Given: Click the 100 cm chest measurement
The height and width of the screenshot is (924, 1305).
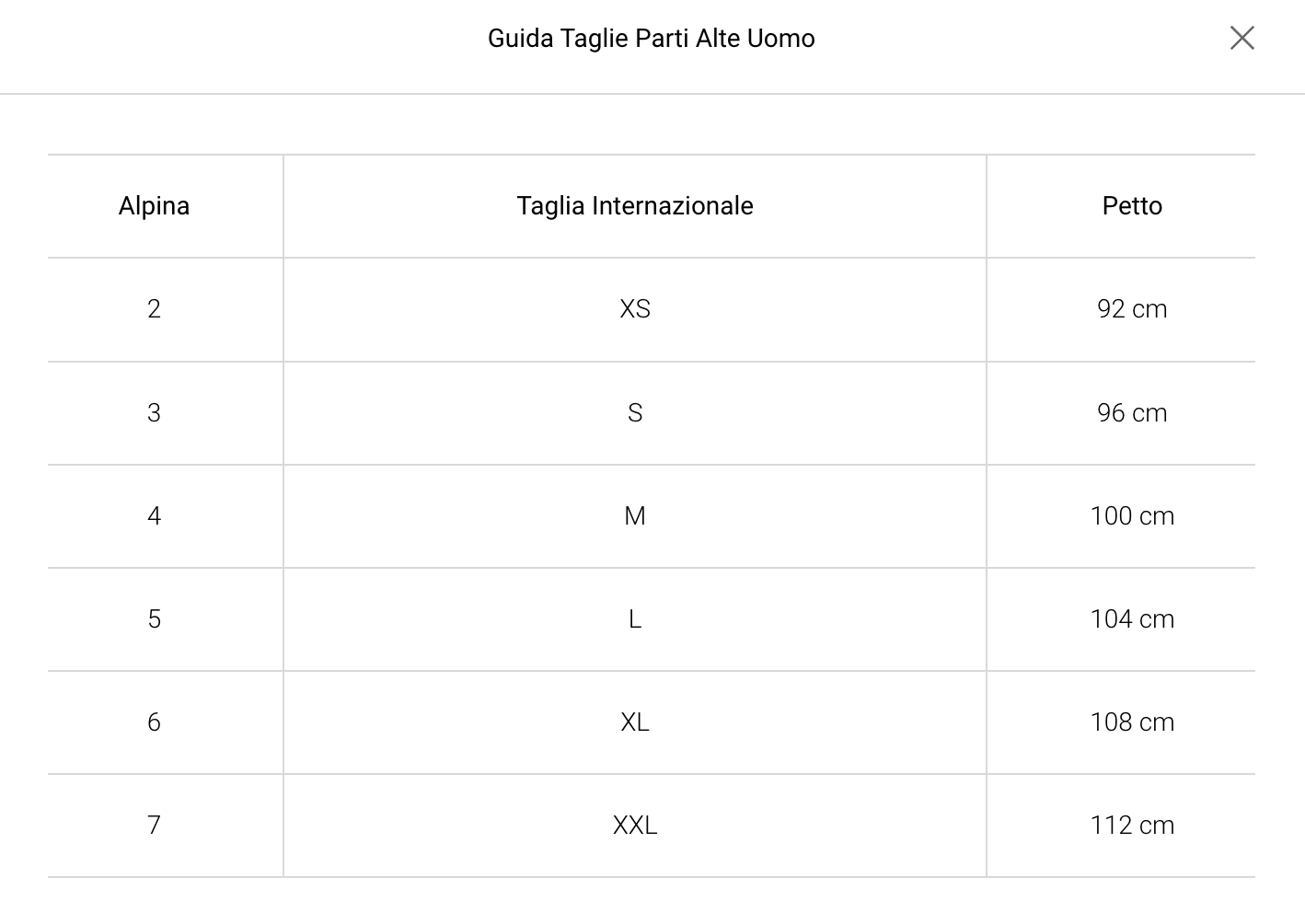Looking at the screenshot, I should click(1132, 516).
